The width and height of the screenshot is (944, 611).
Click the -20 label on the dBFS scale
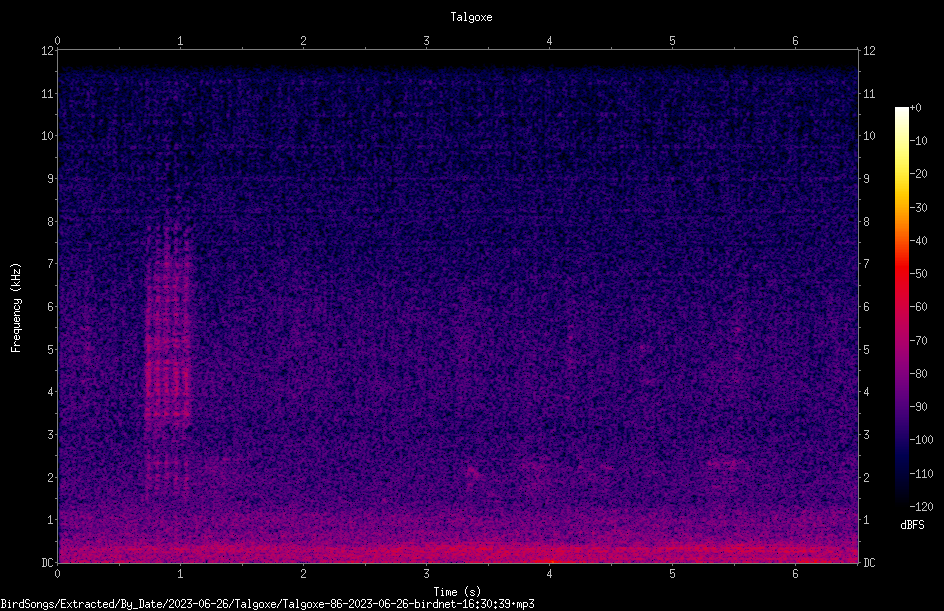tap(919, 174)
